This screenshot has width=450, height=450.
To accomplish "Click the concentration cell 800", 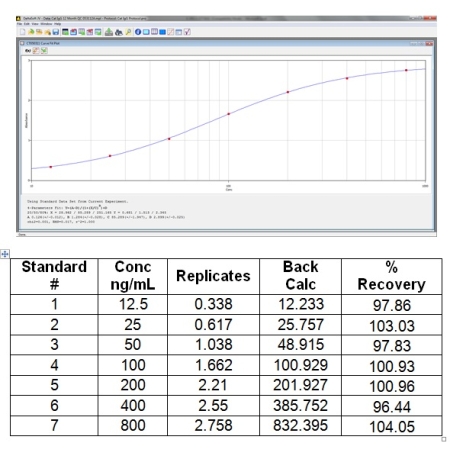I will (133, 426).
